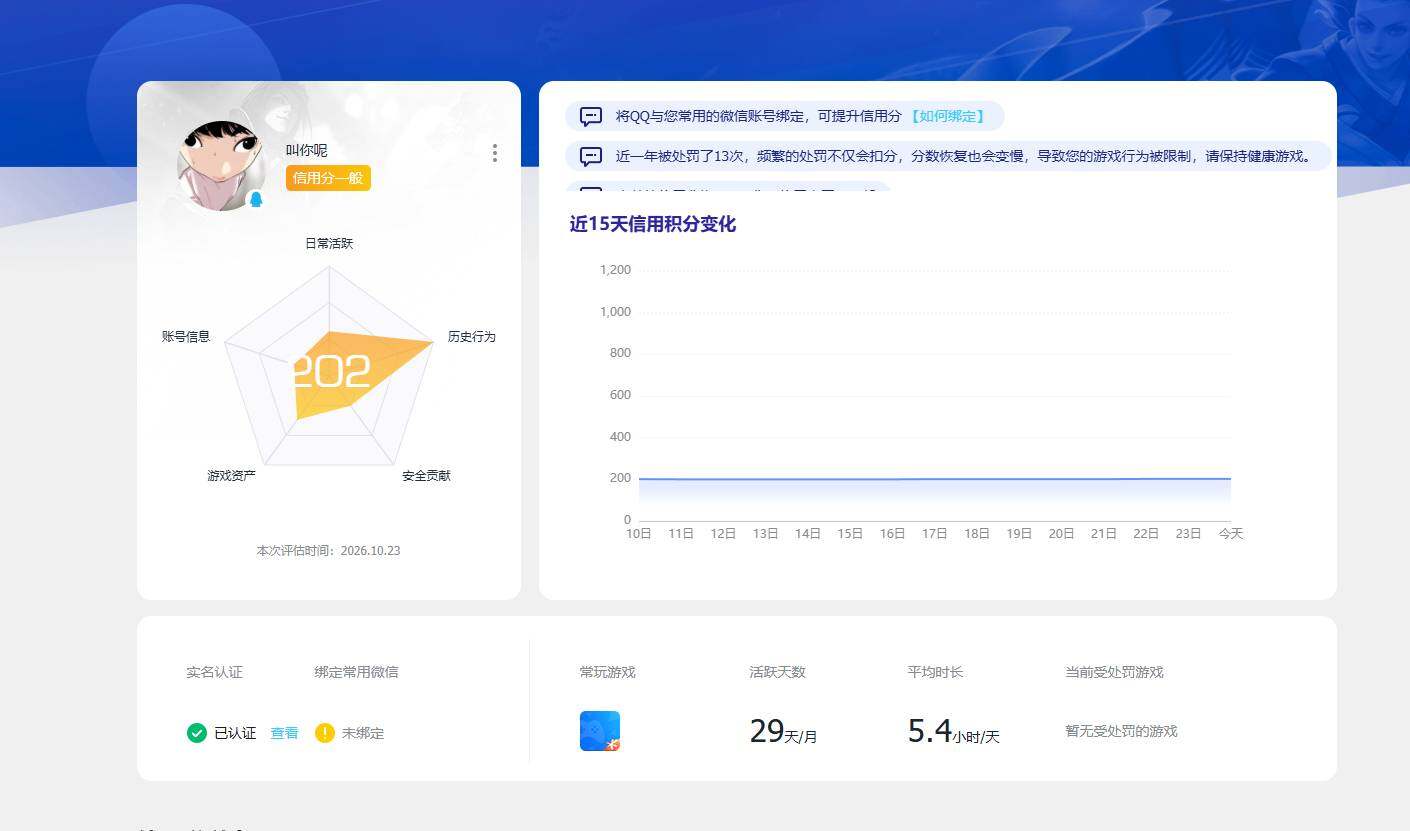Click the 安全贡献 radar label
This screenshot has width=1410, height=831.
pos(427,476)
